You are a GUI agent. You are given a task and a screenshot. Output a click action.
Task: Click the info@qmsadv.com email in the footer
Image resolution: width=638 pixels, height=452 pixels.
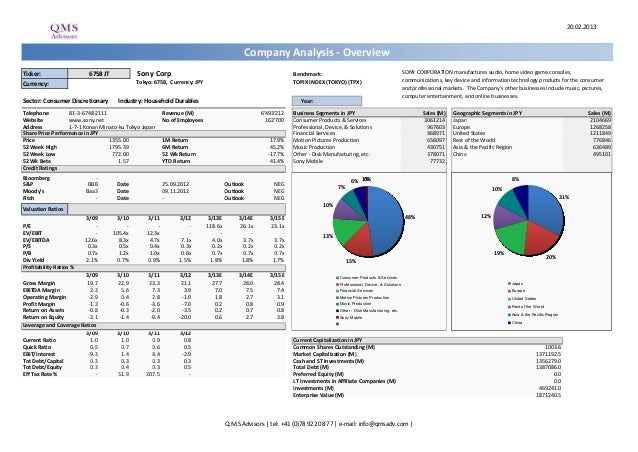(383, 424)
